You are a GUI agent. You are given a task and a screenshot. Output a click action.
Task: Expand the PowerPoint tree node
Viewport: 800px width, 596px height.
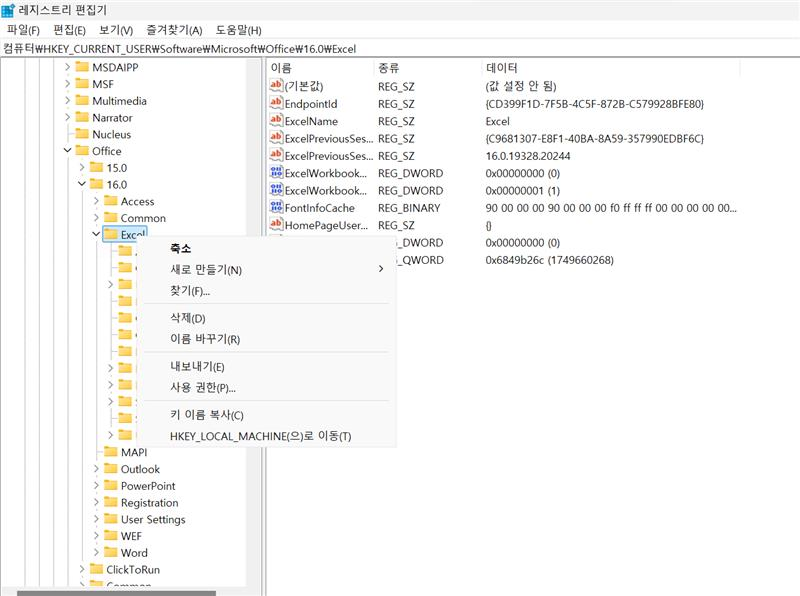click(96, 486)
